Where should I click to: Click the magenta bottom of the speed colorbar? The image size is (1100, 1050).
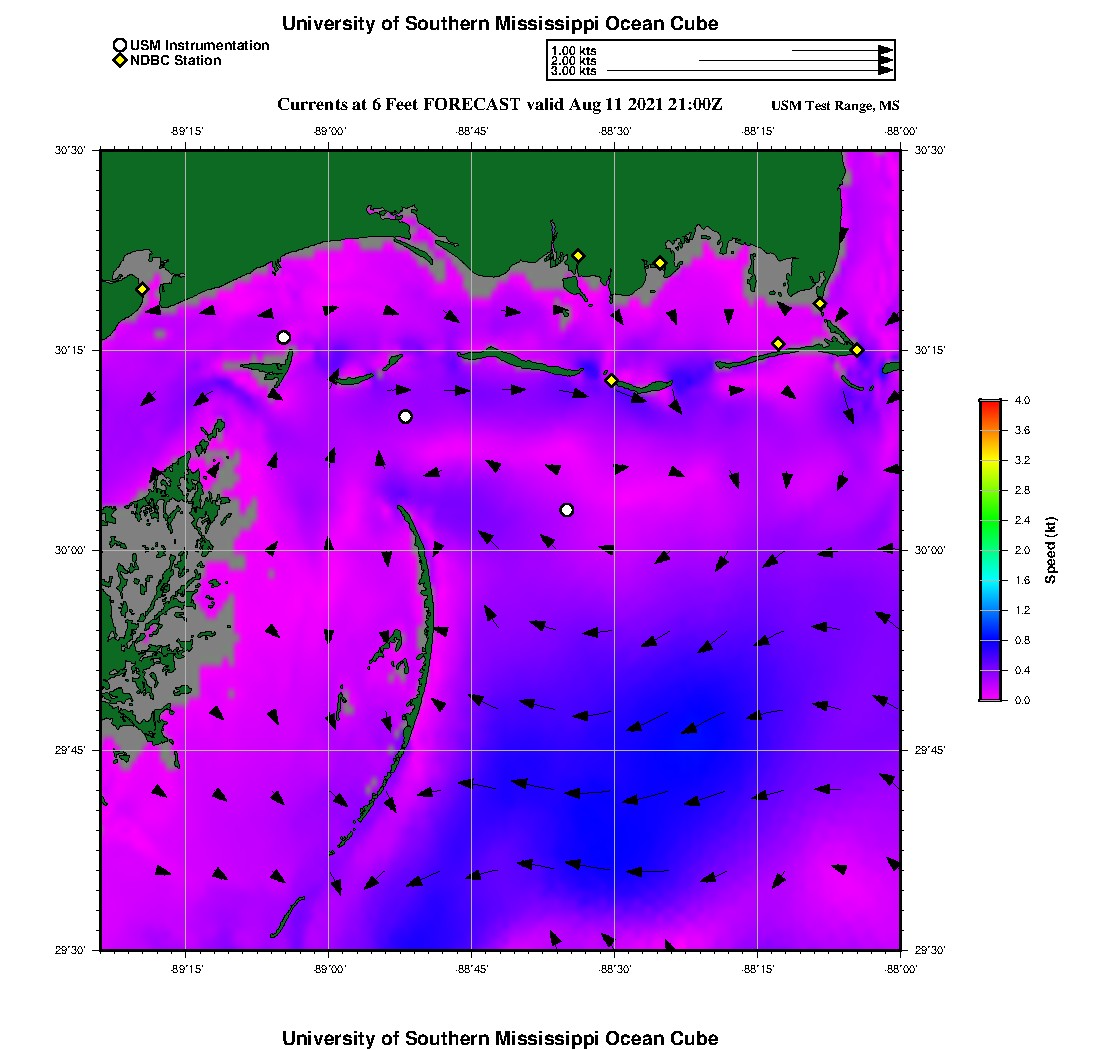(x=990, y=696)
